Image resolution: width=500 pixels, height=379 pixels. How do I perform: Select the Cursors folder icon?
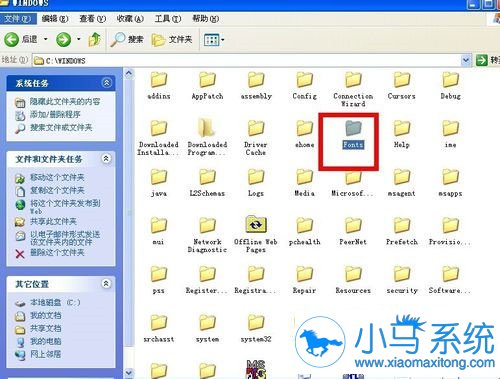402,80
